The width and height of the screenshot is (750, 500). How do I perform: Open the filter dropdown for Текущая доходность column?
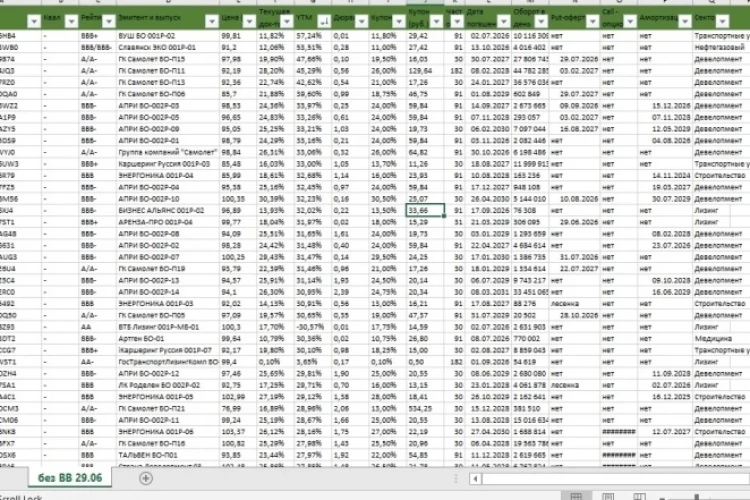click(287, 22)
